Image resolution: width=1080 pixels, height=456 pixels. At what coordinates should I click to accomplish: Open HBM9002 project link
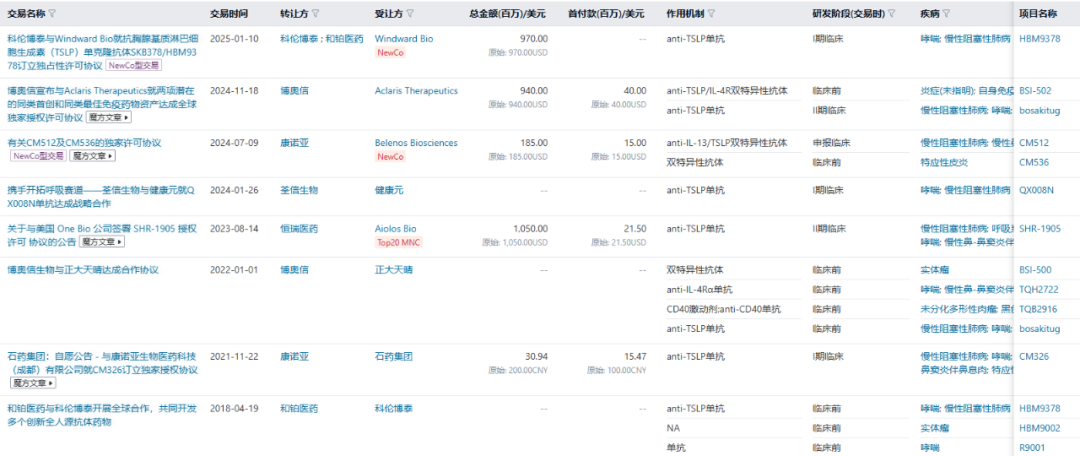[x=1040, y=428]
